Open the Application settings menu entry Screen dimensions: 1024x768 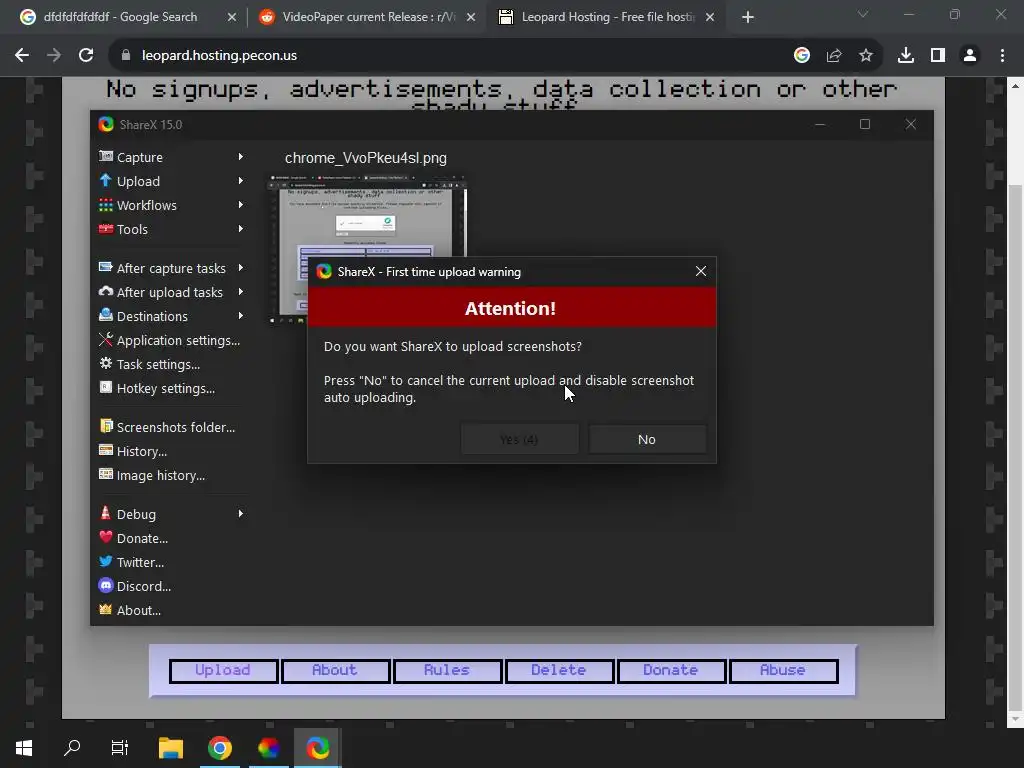(170, 340)
